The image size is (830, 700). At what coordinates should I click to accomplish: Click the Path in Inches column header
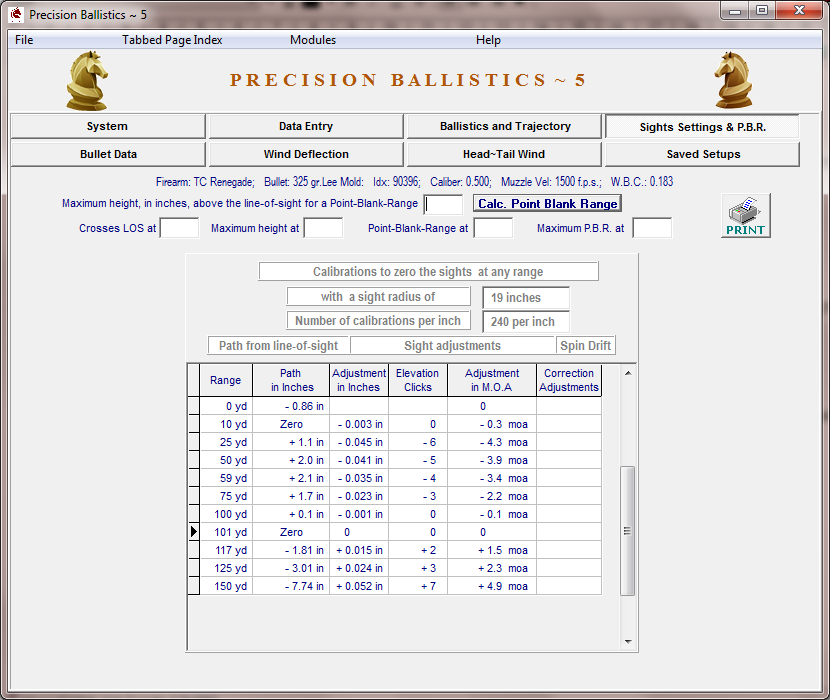[291, 380]
